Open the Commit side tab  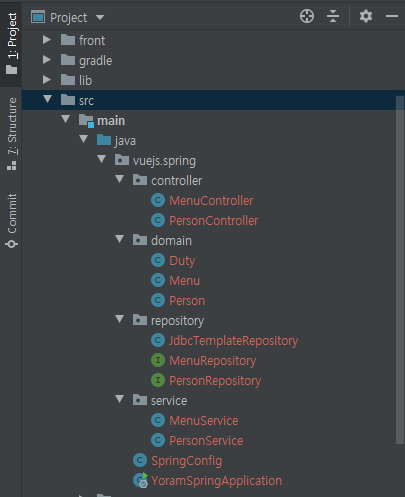point(12,221)
